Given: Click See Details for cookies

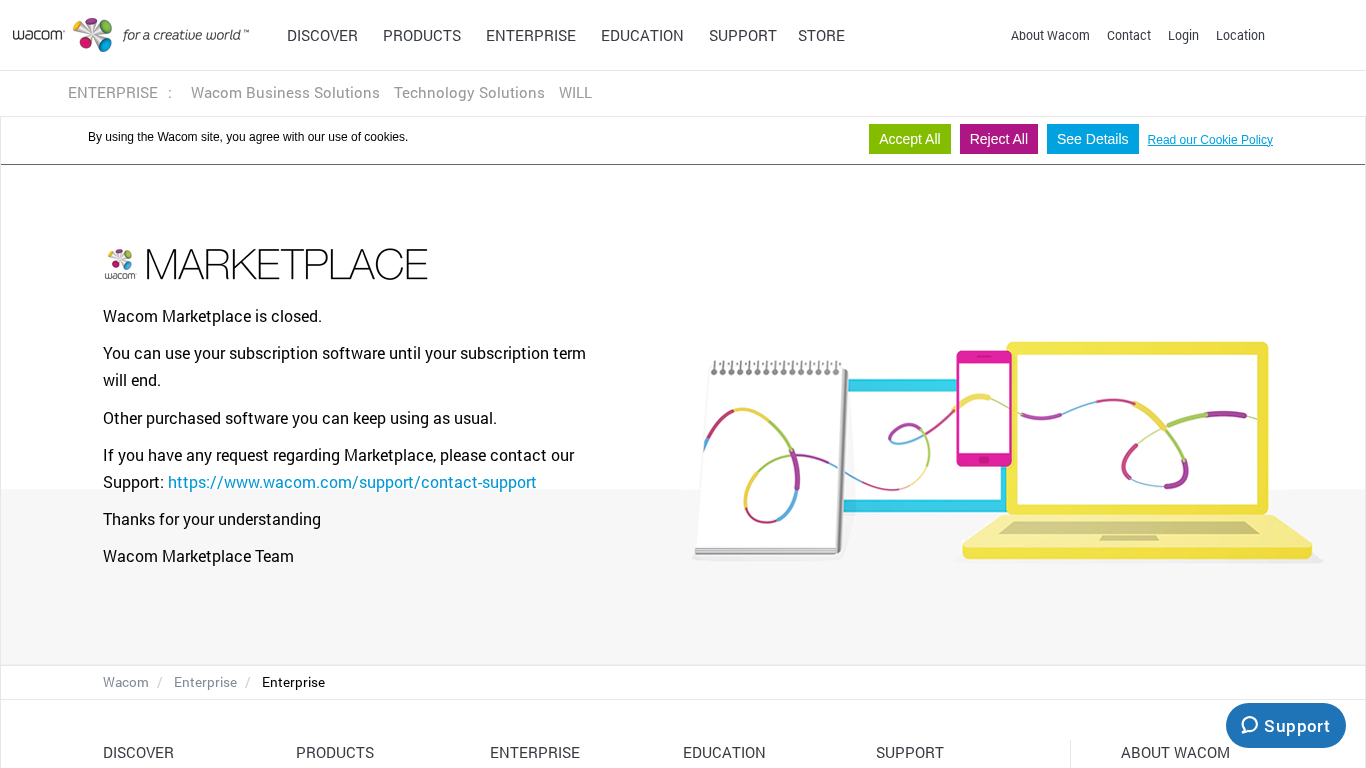Looking at the screenshot, I should 1093,139.
